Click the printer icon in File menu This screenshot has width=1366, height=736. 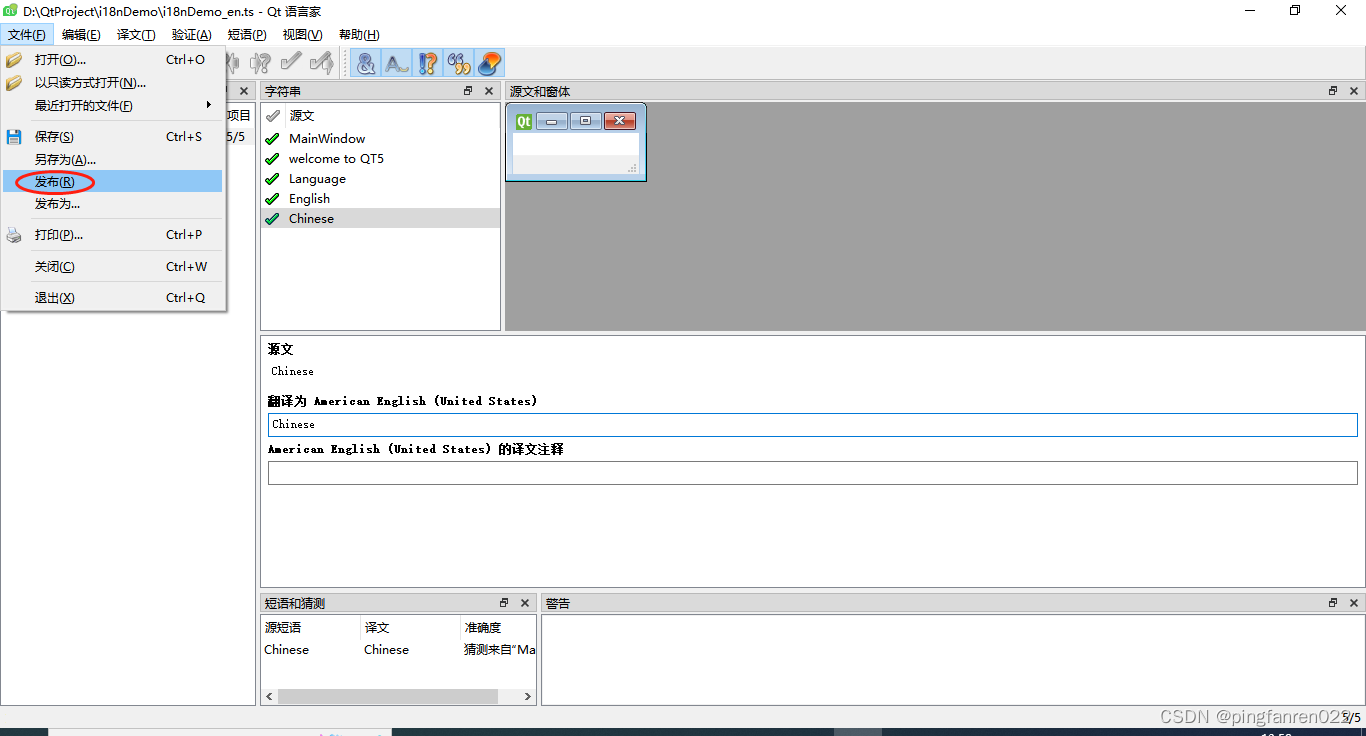[x=14, y=235]
